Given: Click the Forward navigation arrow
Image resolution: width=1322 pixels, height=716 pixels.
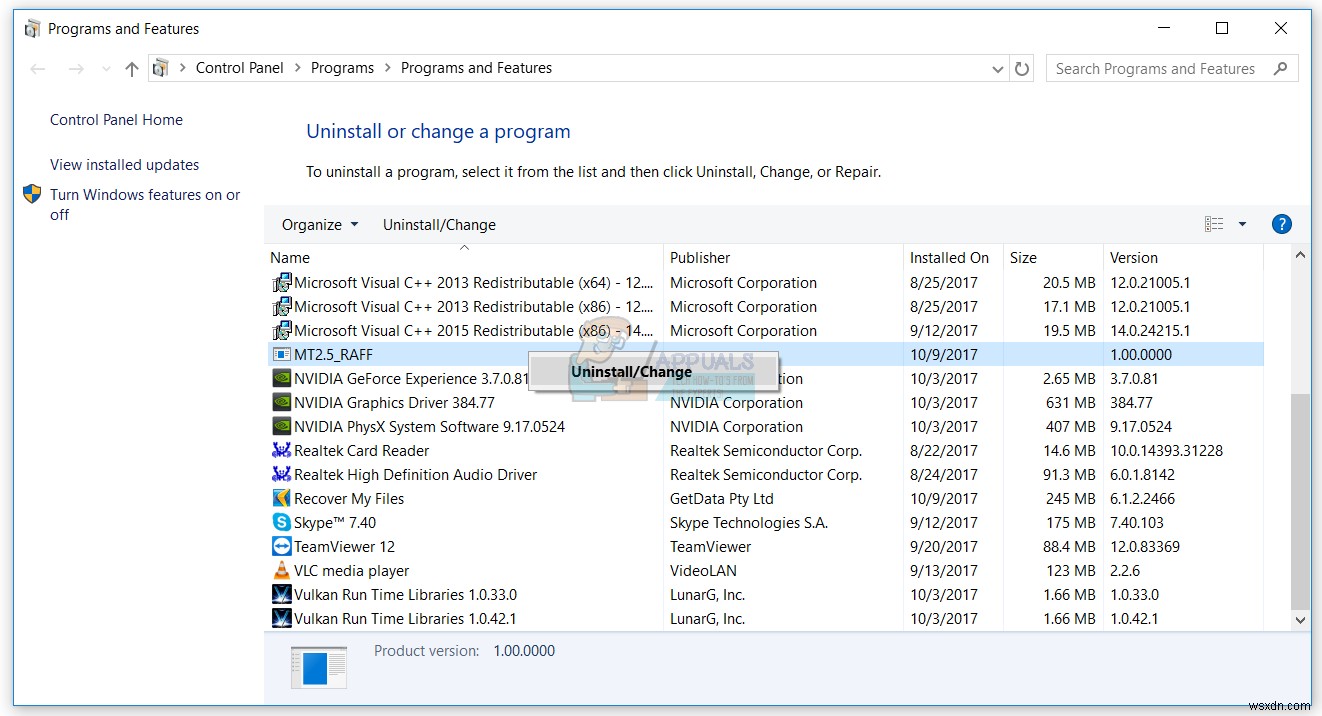Looking at the screenshot, I should click(x=76, y=69).
